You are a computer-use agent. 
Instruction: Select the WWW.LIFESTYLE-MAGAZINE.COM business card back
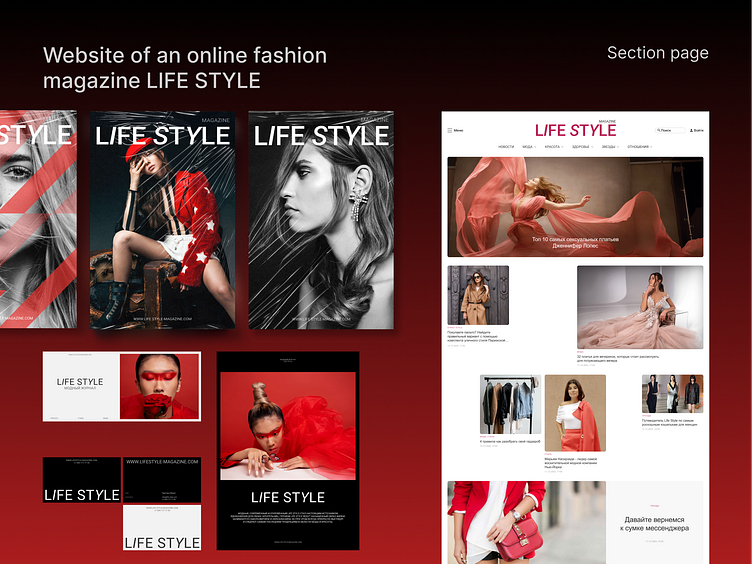click(162, 480)
